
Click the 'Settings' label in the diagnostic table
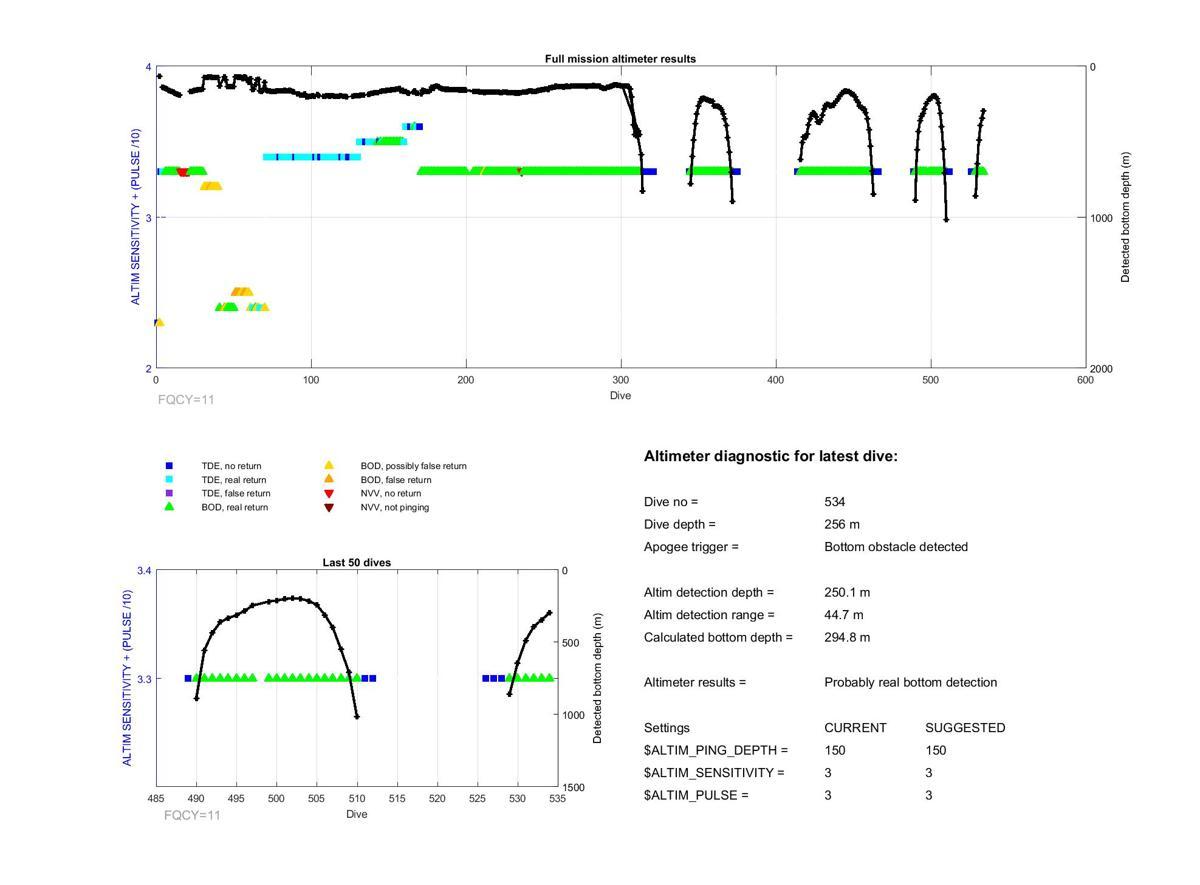point(667,728)
